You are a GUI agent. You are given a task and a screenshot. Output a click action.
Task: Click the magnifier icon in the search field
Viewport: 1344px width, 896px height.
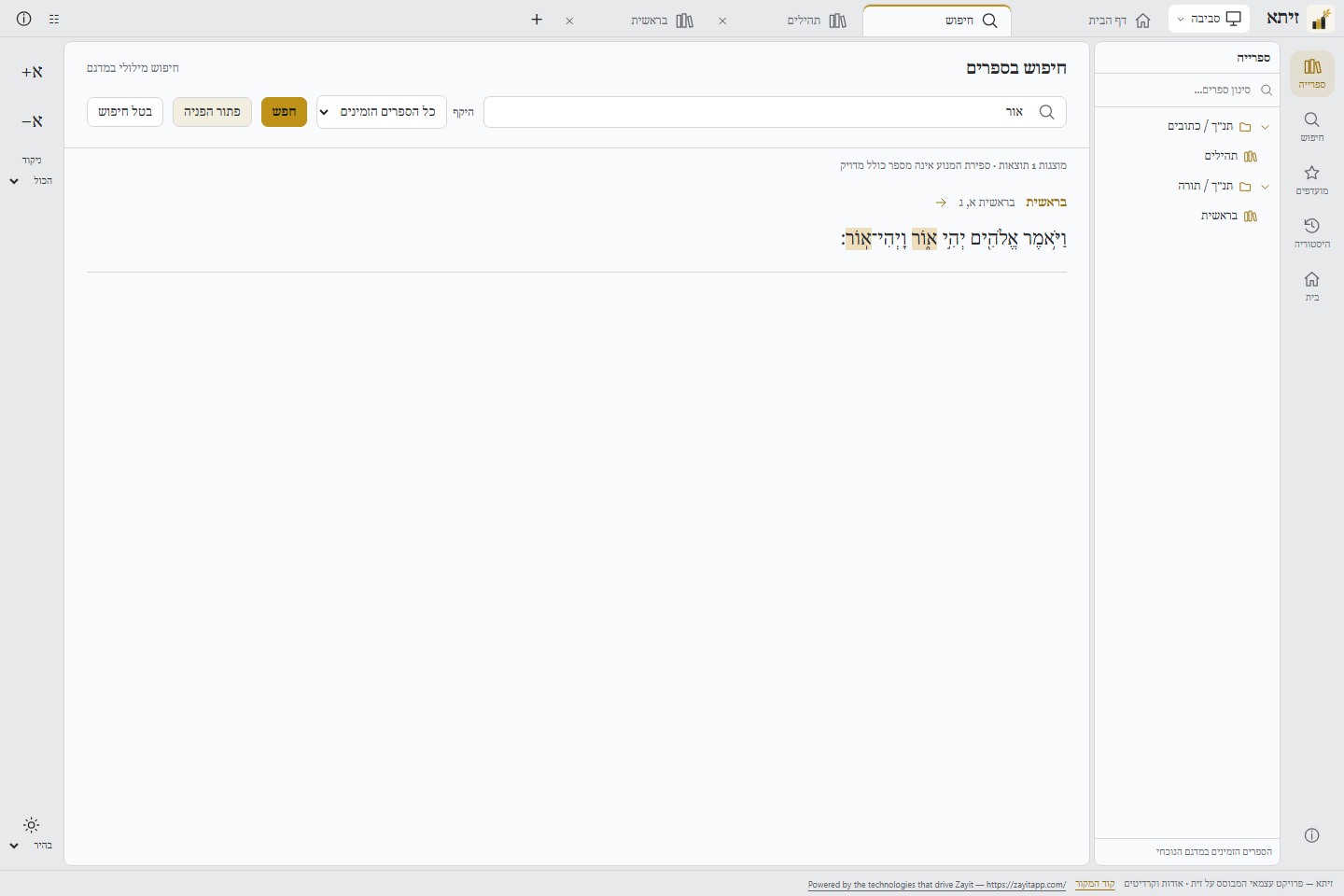click(x=1046, y=112)
